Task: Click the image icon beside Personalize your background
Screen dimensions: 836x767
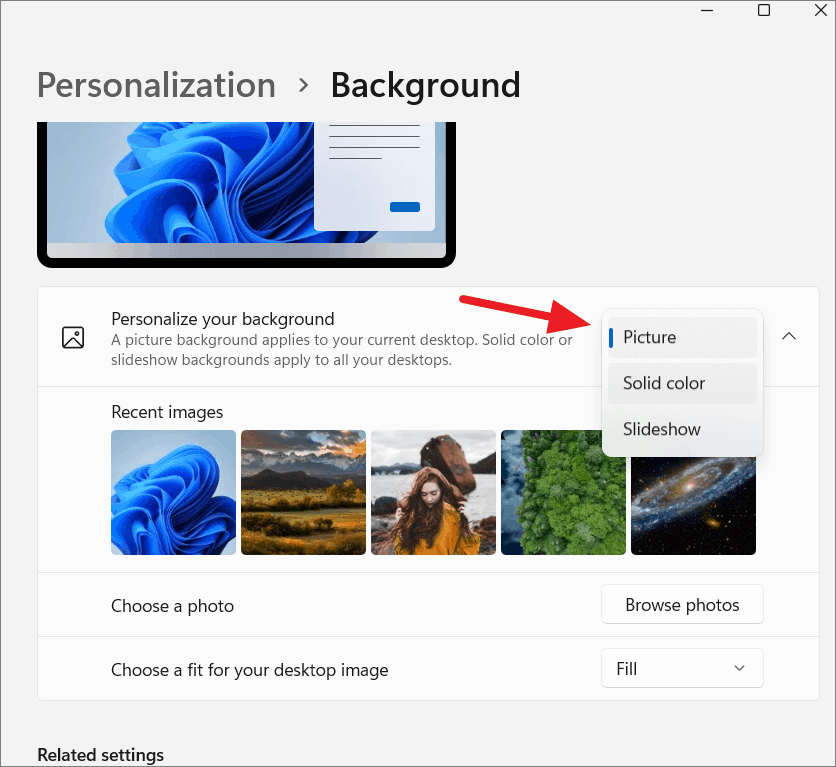Action: coord(73,337)
